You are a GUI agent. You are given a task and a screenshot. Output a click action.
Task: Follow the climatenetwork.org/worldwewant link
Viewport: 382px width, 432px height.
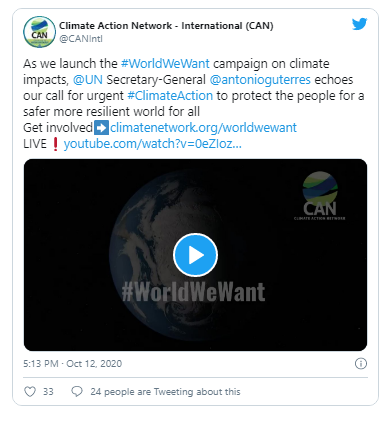pyautogui.click(x=203, y=128)
